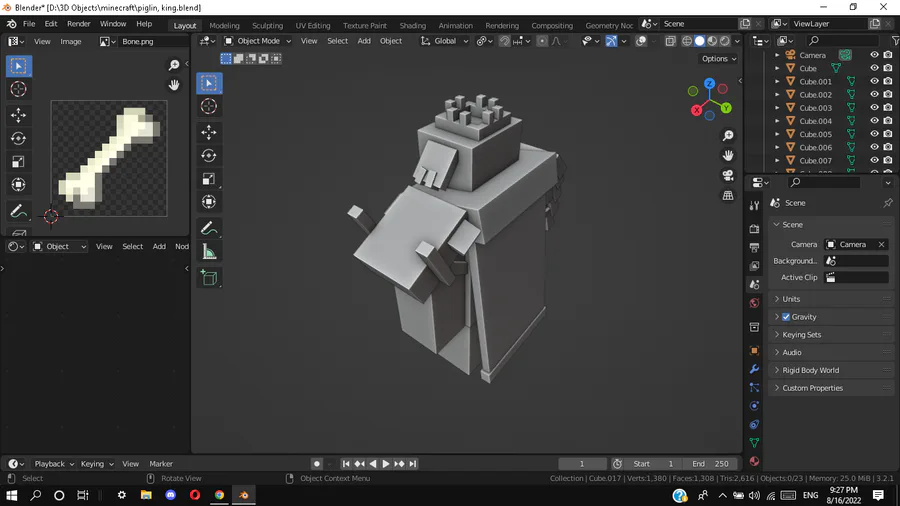Open the Object Mode dropdown
Screen dimensions: 900x506
pyautogui.click(x=257, y=41)
